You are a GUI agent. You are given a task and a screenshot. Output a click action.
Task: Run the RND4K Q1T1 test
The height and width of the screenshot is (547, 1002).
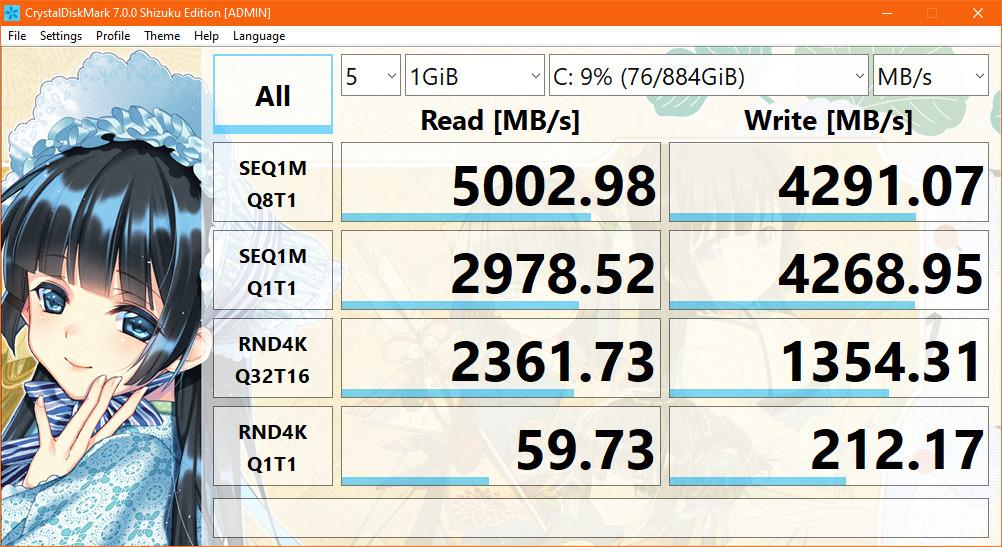coord(273,446)
